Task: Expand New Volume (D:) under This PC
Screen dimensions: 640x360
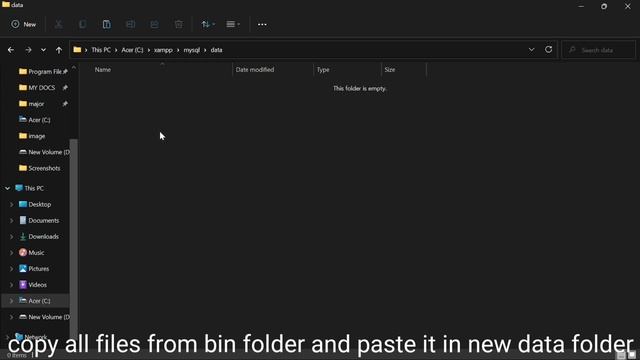Action: tap(11, 317)
